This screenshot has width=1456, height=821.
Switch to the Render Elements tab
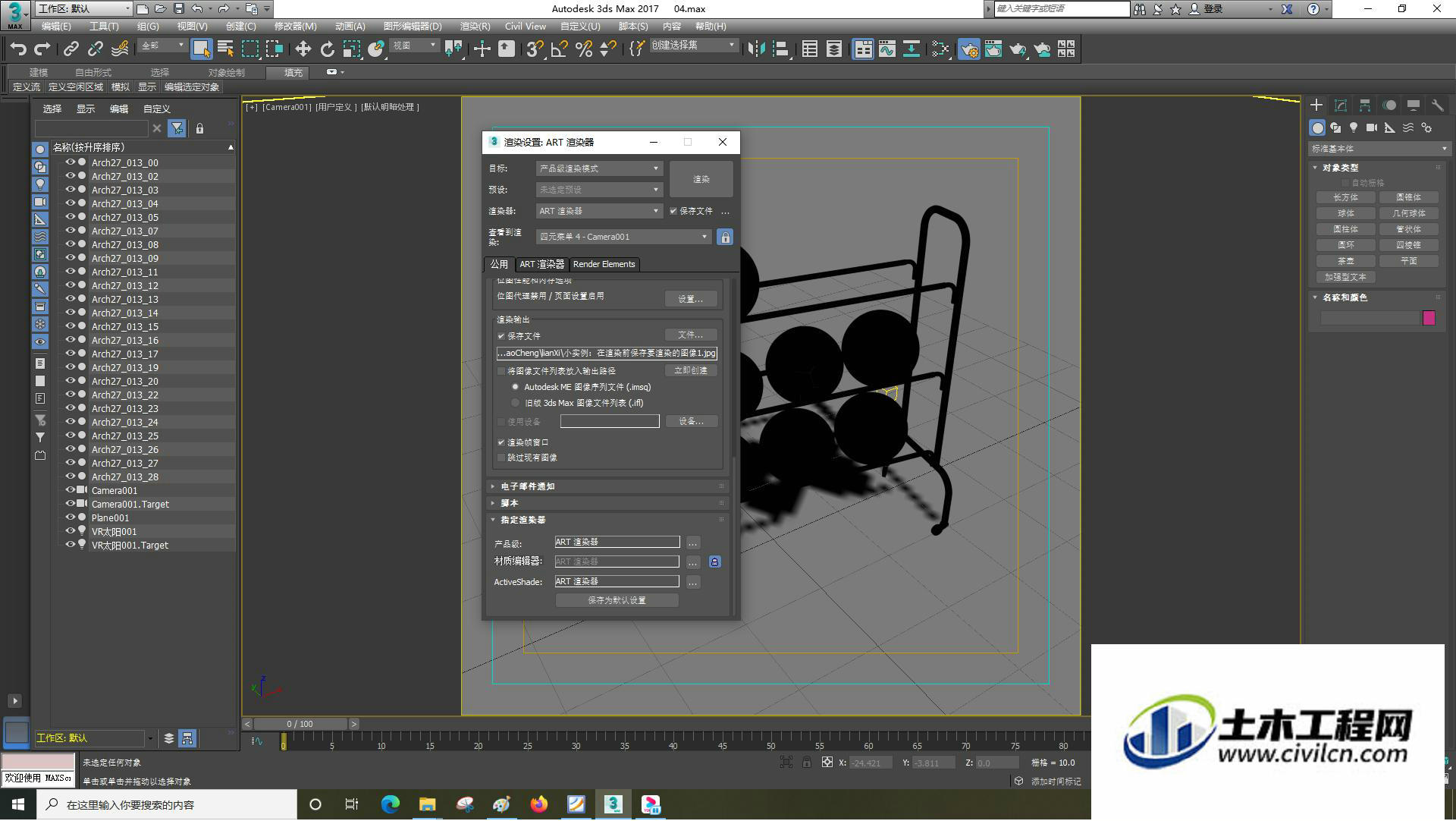(x=604, y=265)
